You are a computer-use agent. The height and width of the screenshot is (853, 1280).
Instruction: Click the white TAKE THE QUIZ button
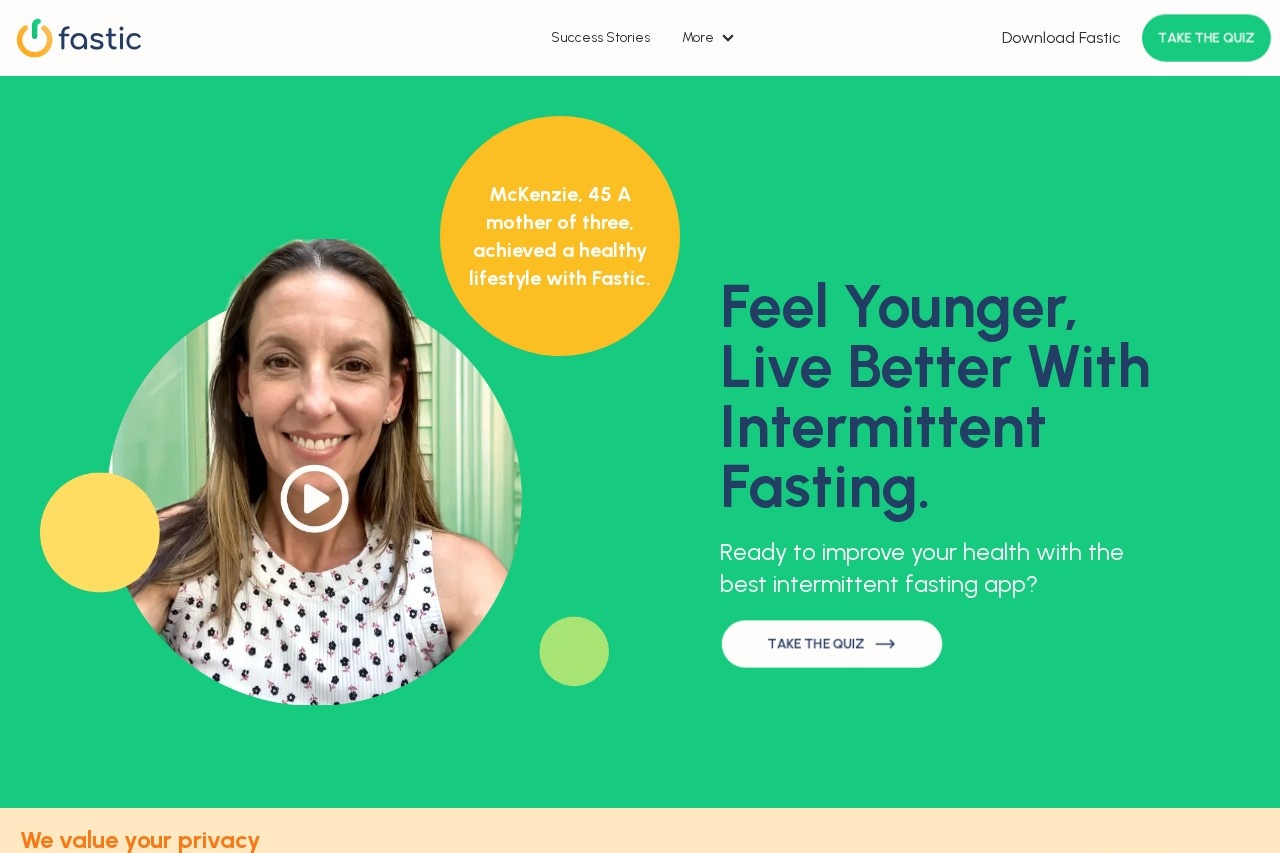click(832, 644)
